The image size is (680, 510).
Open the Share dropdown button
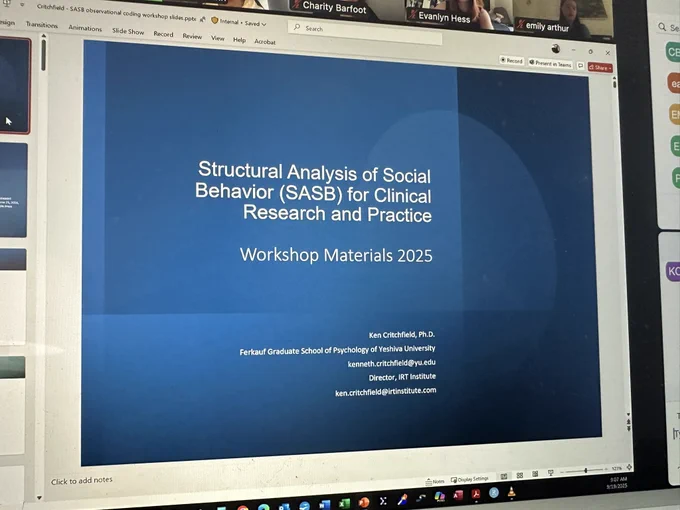(x=600, y=67)
